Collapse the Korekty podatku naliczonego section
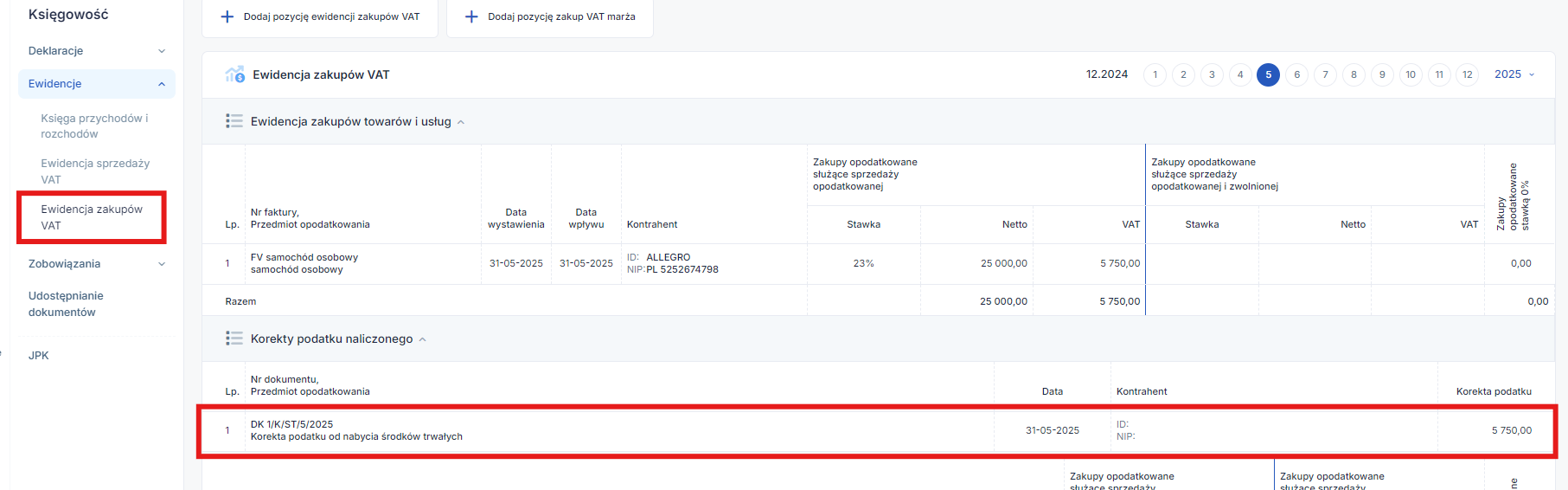Image resolution: width=1568 pixels, height=490 pixels. tap(423, 339)
